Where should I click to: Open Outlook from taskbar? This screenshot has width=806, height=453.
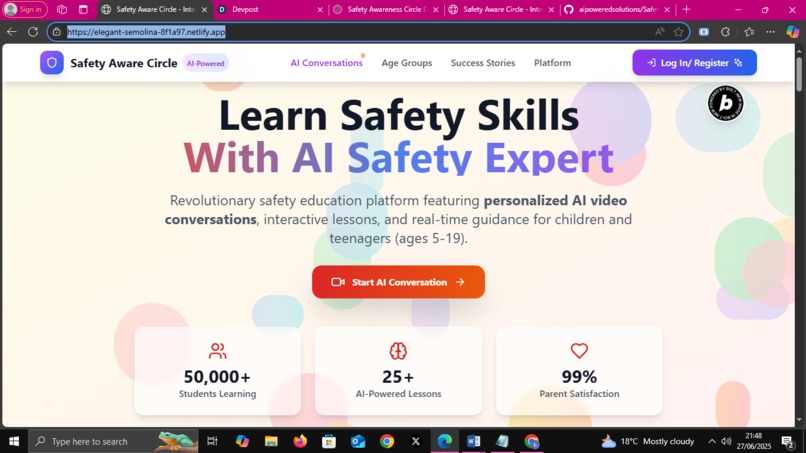pyautogui.click(x=358, y=441)
